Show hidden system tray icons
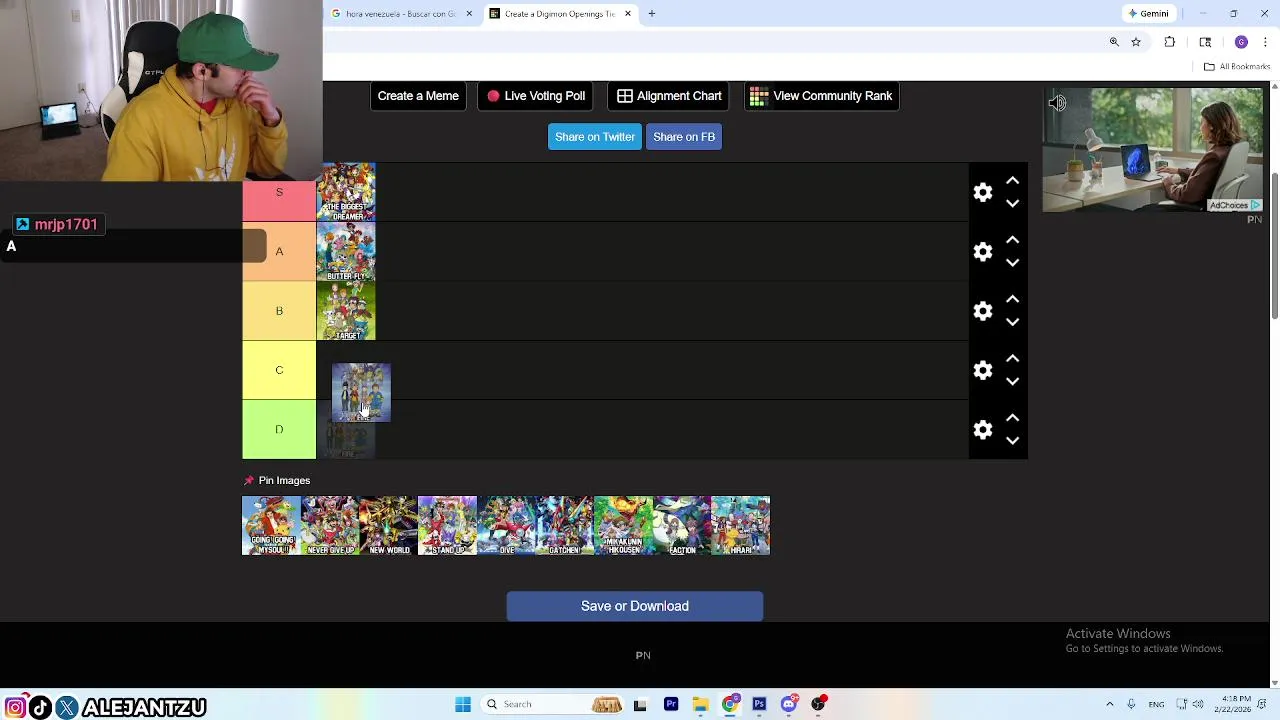The image size is (1280, 720). 1109,704
